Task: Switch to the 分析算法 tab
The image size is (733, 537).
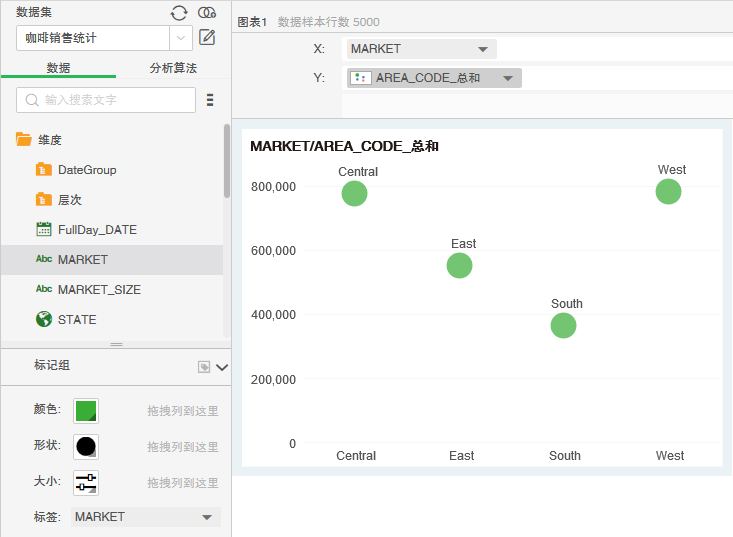Action: tap(173, 68)
